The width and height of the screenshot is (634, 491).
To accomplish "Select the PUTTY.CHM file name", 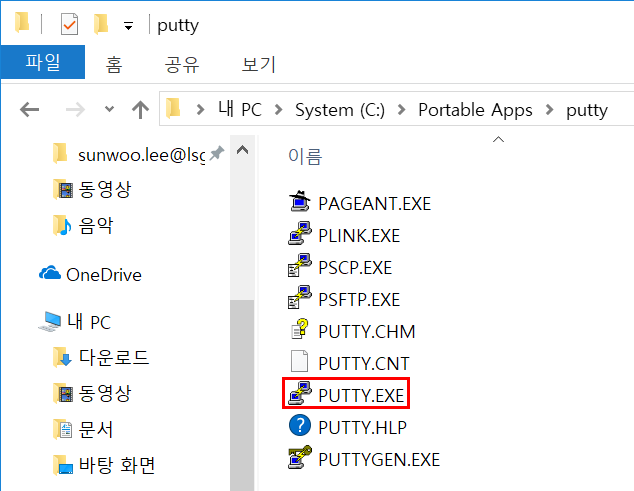I will point(367,332).
